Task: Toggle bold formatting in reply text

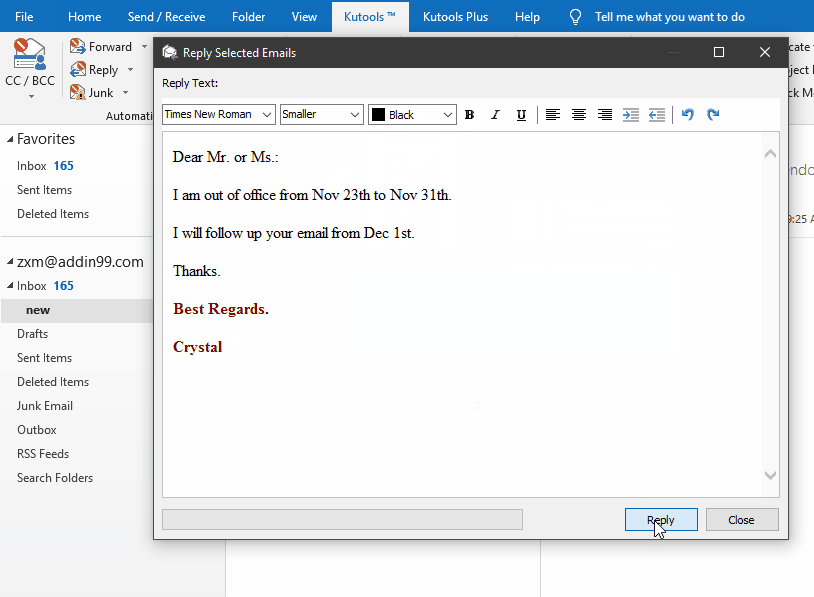Action: [469, 114]
